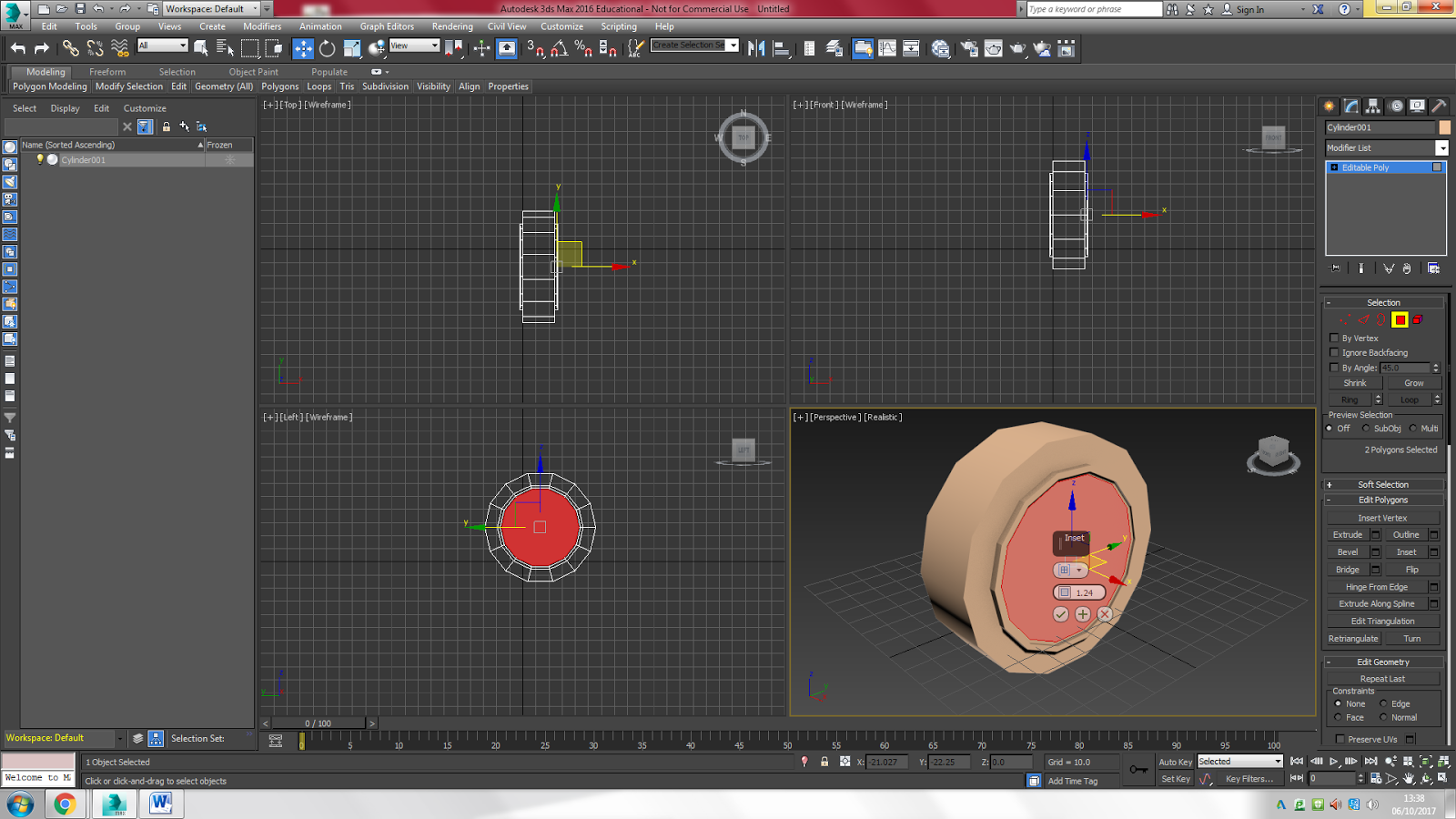Viewport: 1456px width, 819px height.
Task: Open the Modifier List dropdown
Action: click(1441, 147)
